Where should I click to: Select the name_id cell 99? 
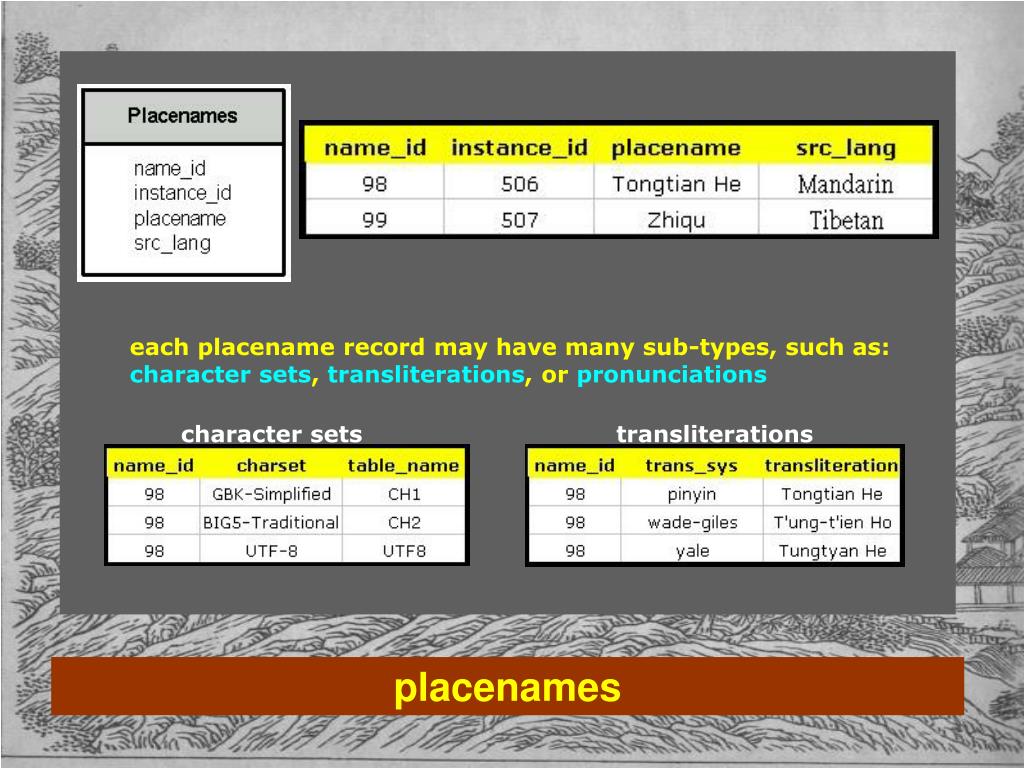tap(375, 219)
